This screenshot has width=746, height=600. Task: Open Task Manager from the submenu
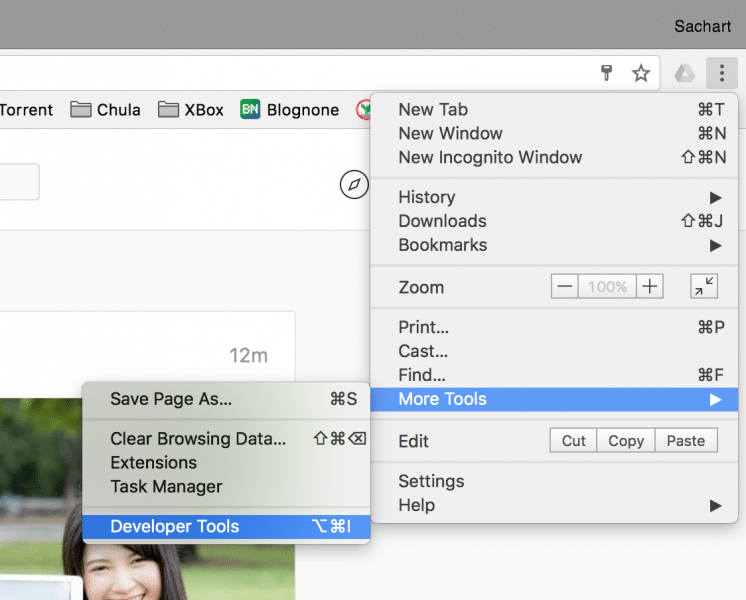(226, 486)
